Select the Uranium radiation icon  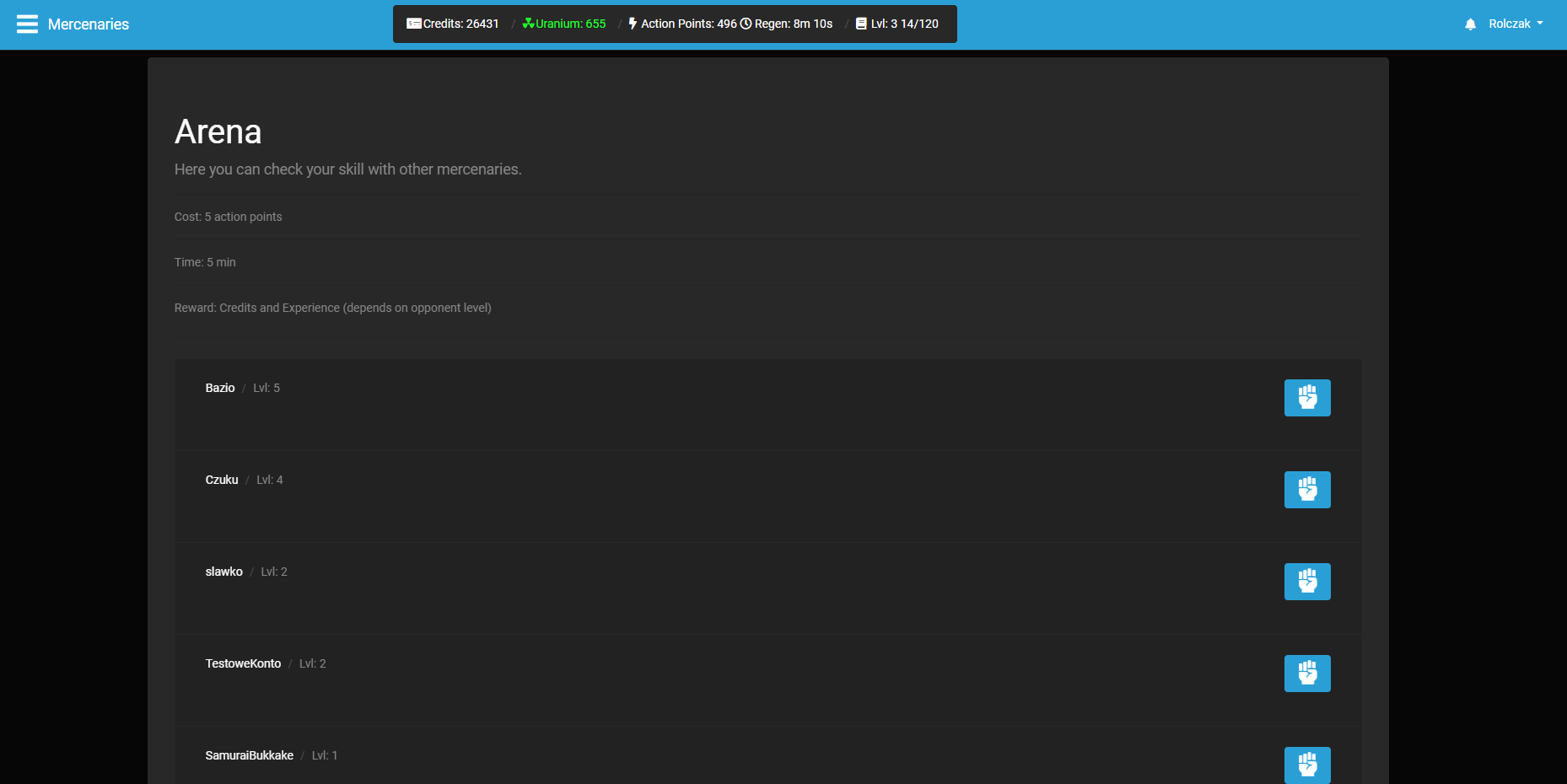click(527, 24)
